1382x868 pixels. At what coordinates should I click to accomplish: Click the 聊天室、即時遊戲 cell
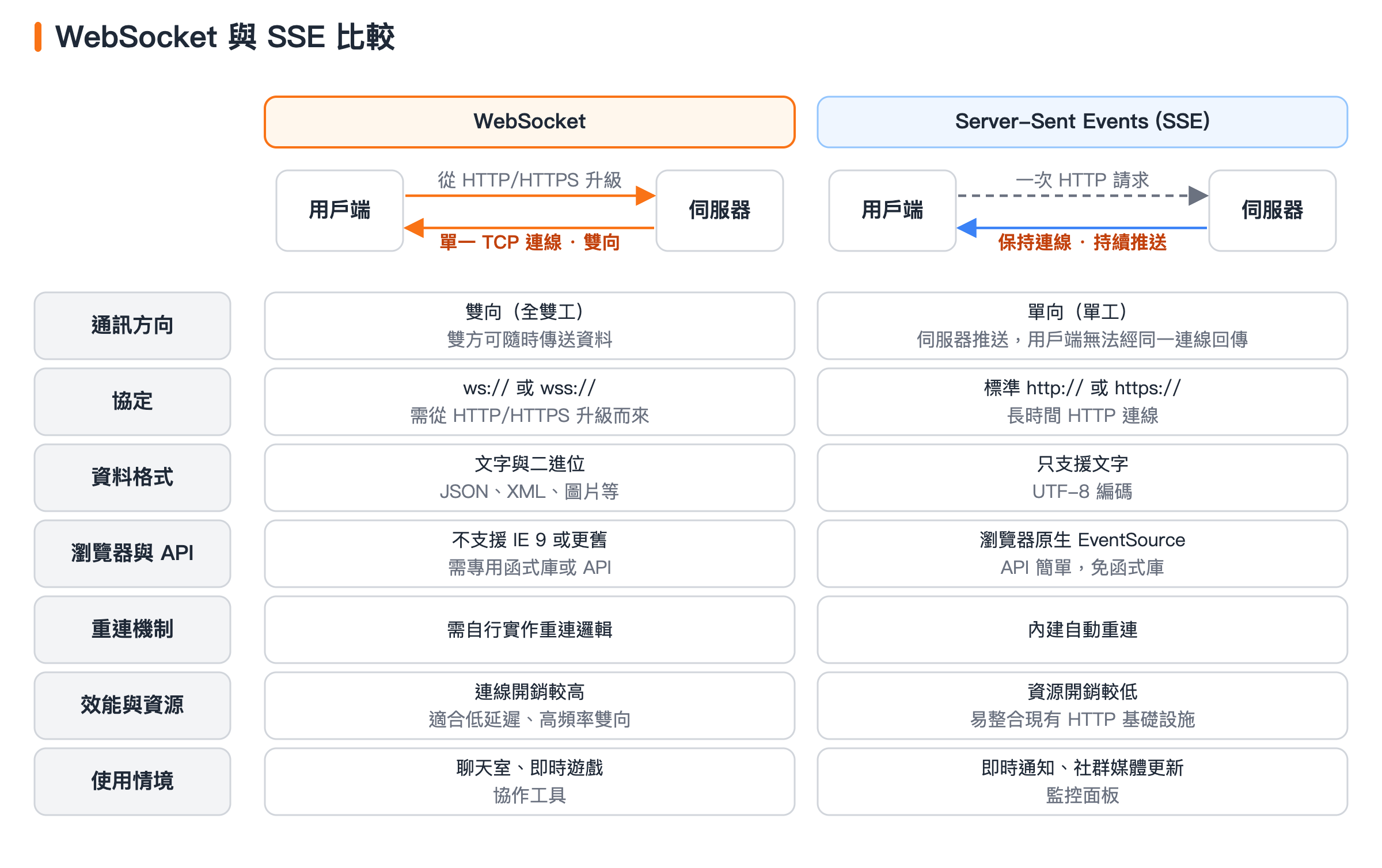pyautogui.click(x=530, y=782)
